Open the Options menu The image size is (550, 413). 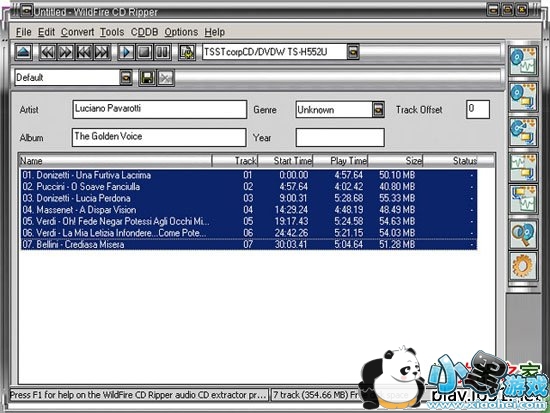coord(181,32)
